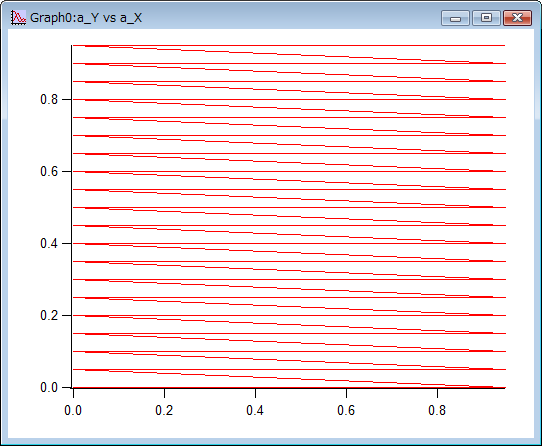The width and height of the screenshot is (542, 446).
Task: Minimize the Graph0 window
Action: 455,18
